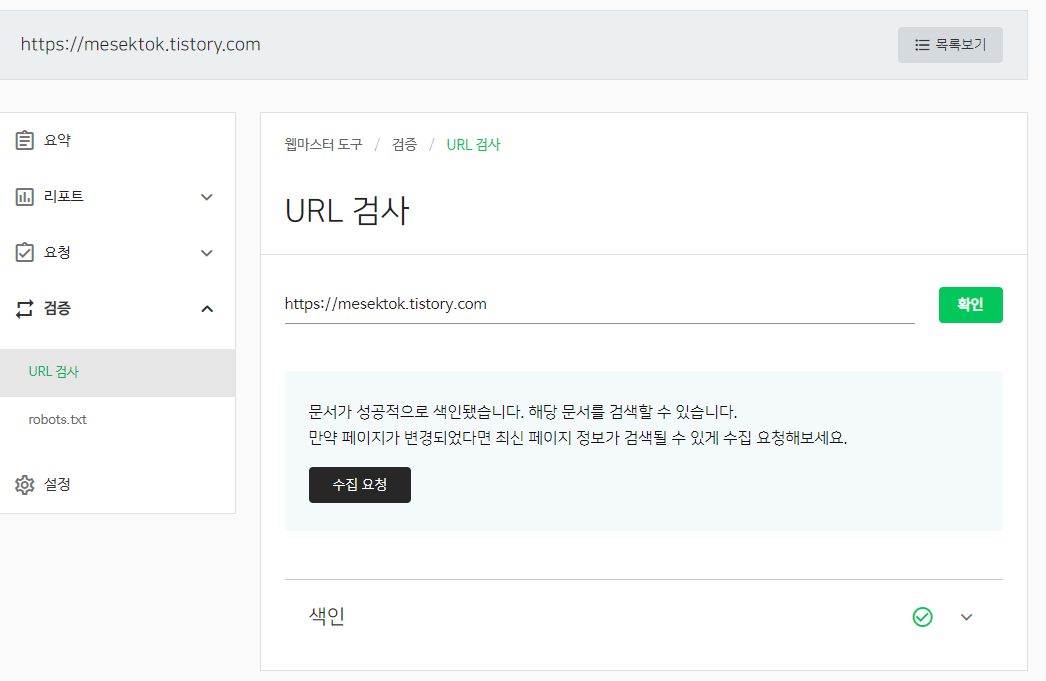This screenshot has height=681, width=1046.
Task: Expand the 리포트 menu chevron
Action: coord(207,197)
